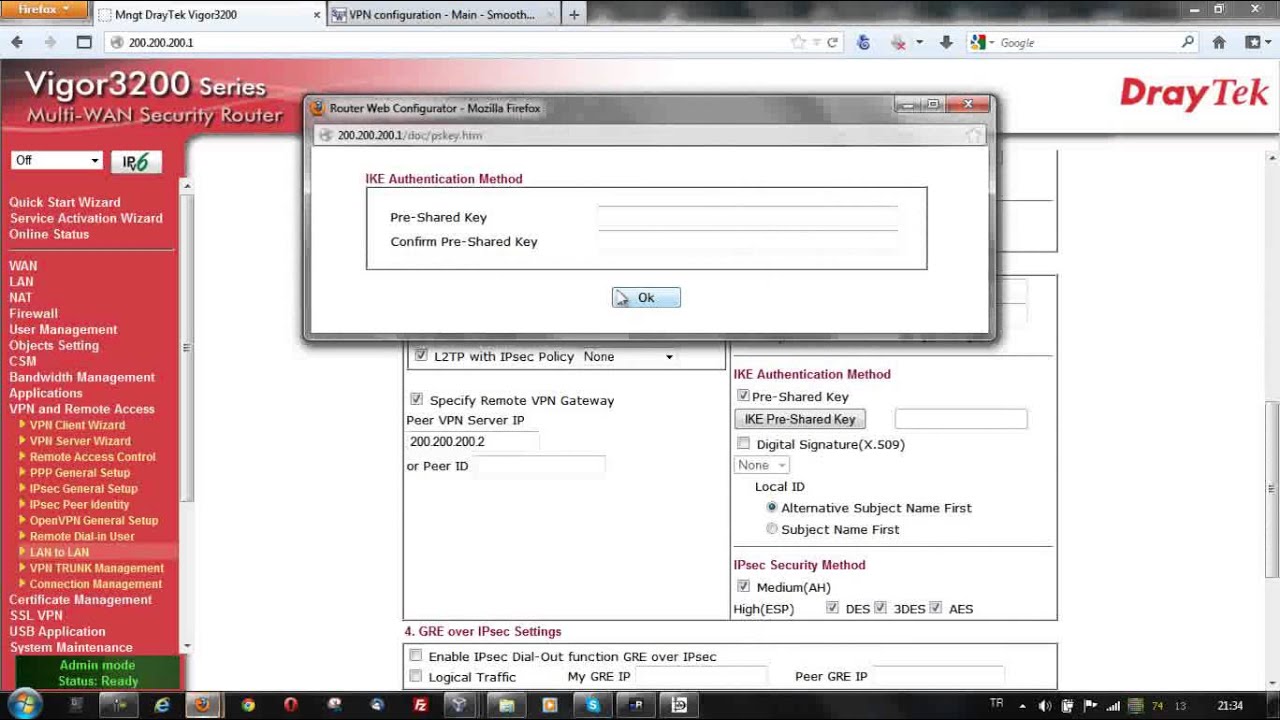
Task: Click Ok in the IKE Authentication popup
Action: pos(646,297)
